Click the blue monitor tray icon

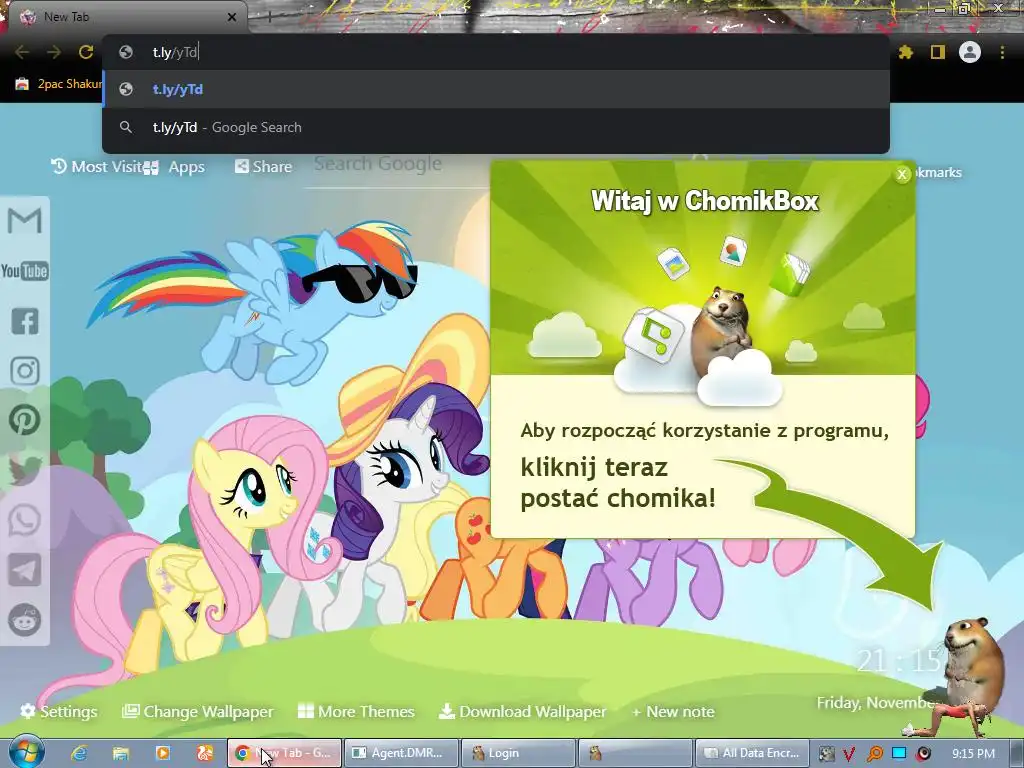tap(899, 753)
